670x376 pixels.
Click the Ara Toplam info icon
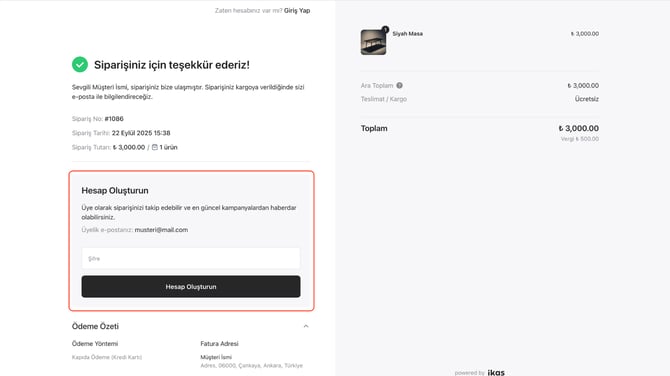pos(399,85)
